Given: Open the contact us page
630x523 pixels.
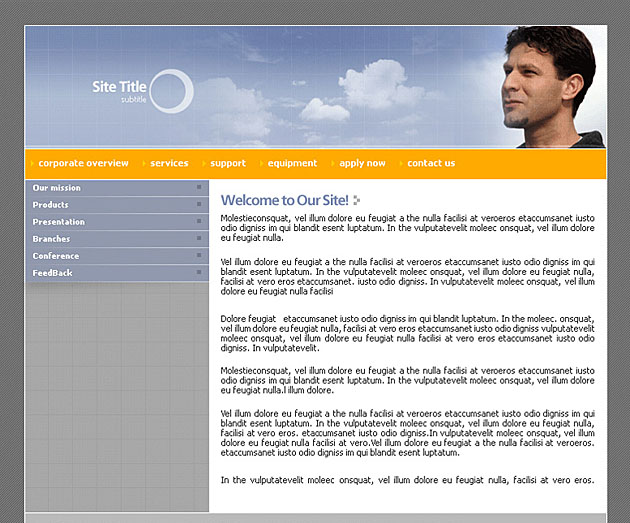Looking at the screenshot, I should click(x=431, y=163).
